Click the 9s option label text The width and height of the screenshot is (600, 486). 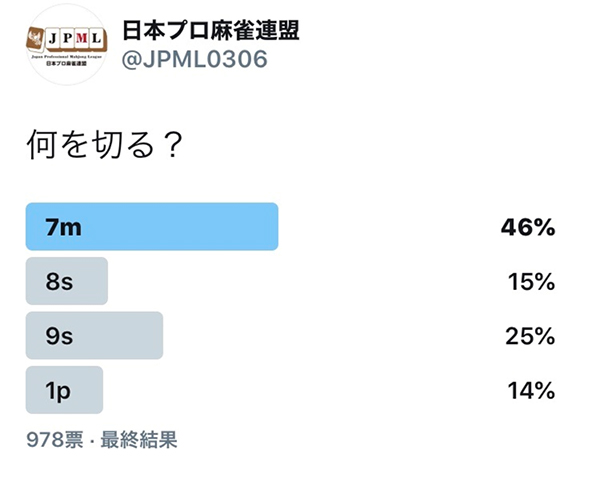tap(59, 336)
